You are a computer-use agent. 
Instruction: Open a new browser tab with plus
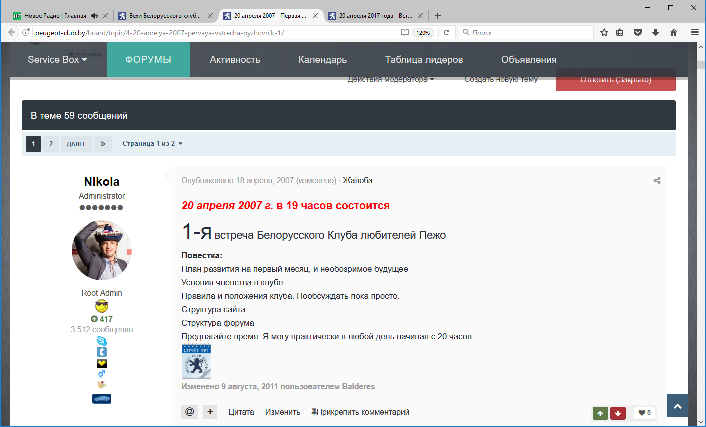coord(437,16)
